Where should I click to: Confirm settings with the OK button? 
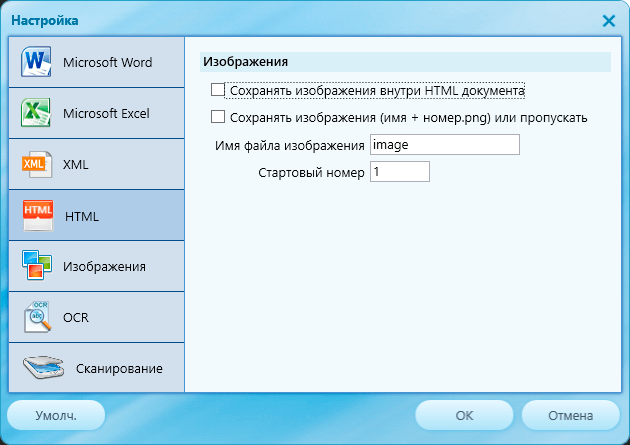tap(464, 415)
